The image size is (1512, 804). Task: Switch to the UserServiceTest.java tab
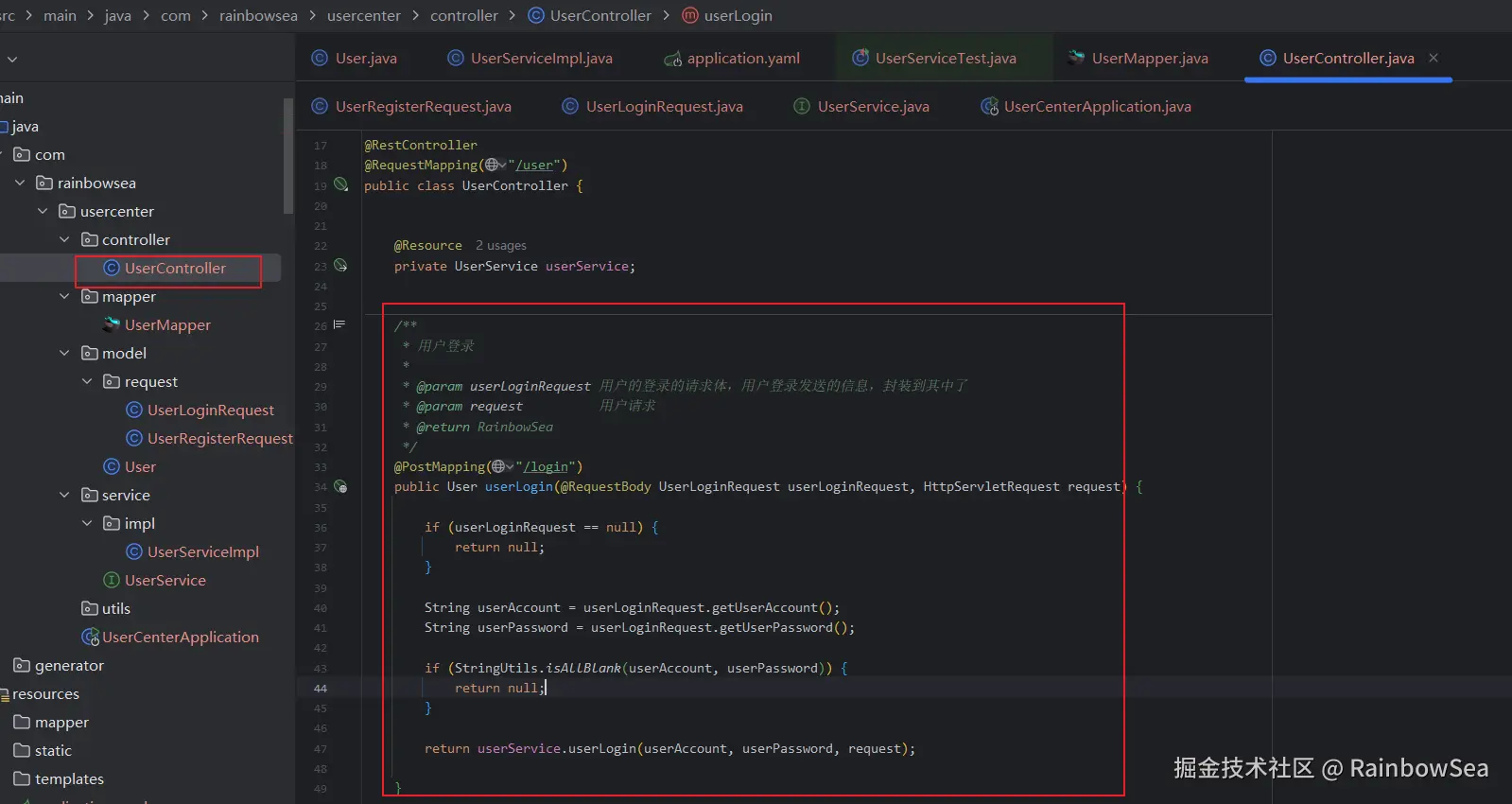pos(945,59)
